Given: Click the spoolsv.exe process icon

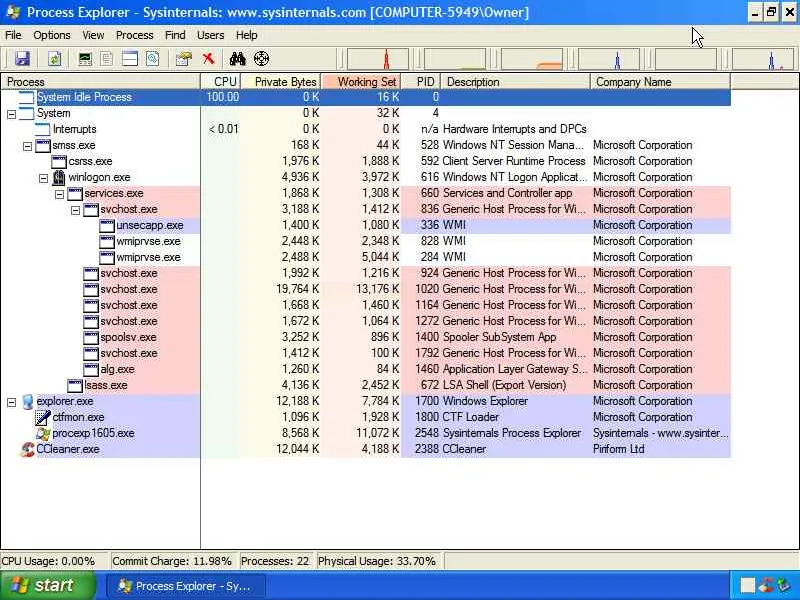Looking at the screenshot, I should 91,338.
